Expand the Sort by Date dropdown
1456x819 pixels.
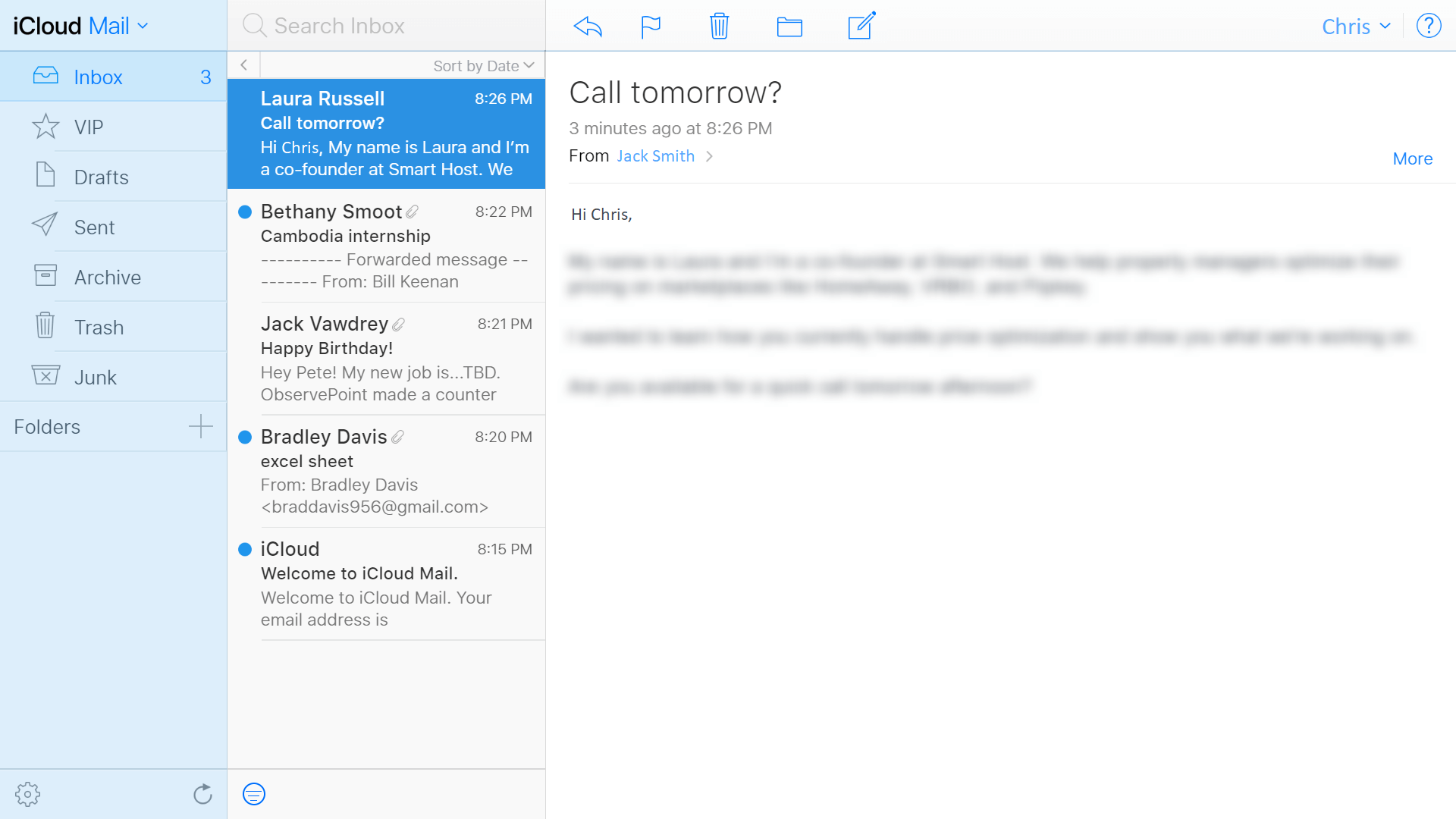pyautogui.click(x=483, y=64)
